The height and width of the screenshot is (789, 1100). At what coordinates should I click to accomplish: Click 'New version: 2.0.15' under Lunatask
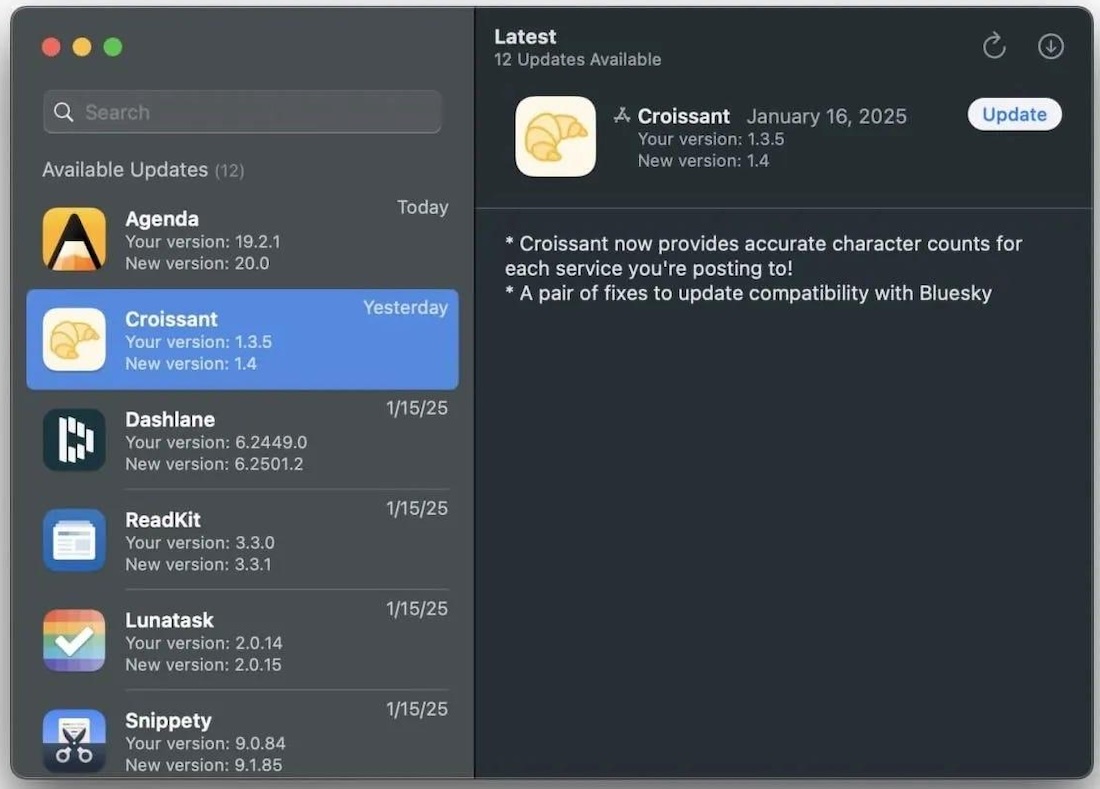(x=203, y=665)
